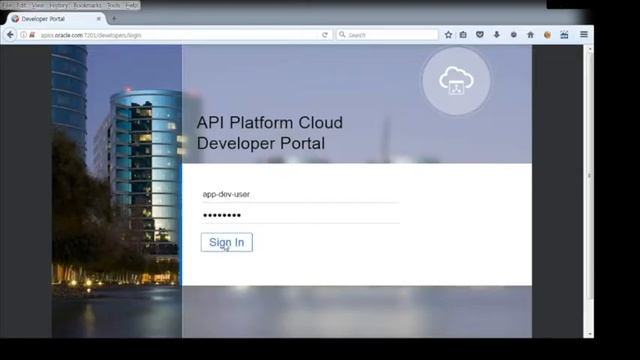This screenshot has width=640, height=360.
Task: Show bookmarks library icon in toolbar
Action: coord(463,35)
